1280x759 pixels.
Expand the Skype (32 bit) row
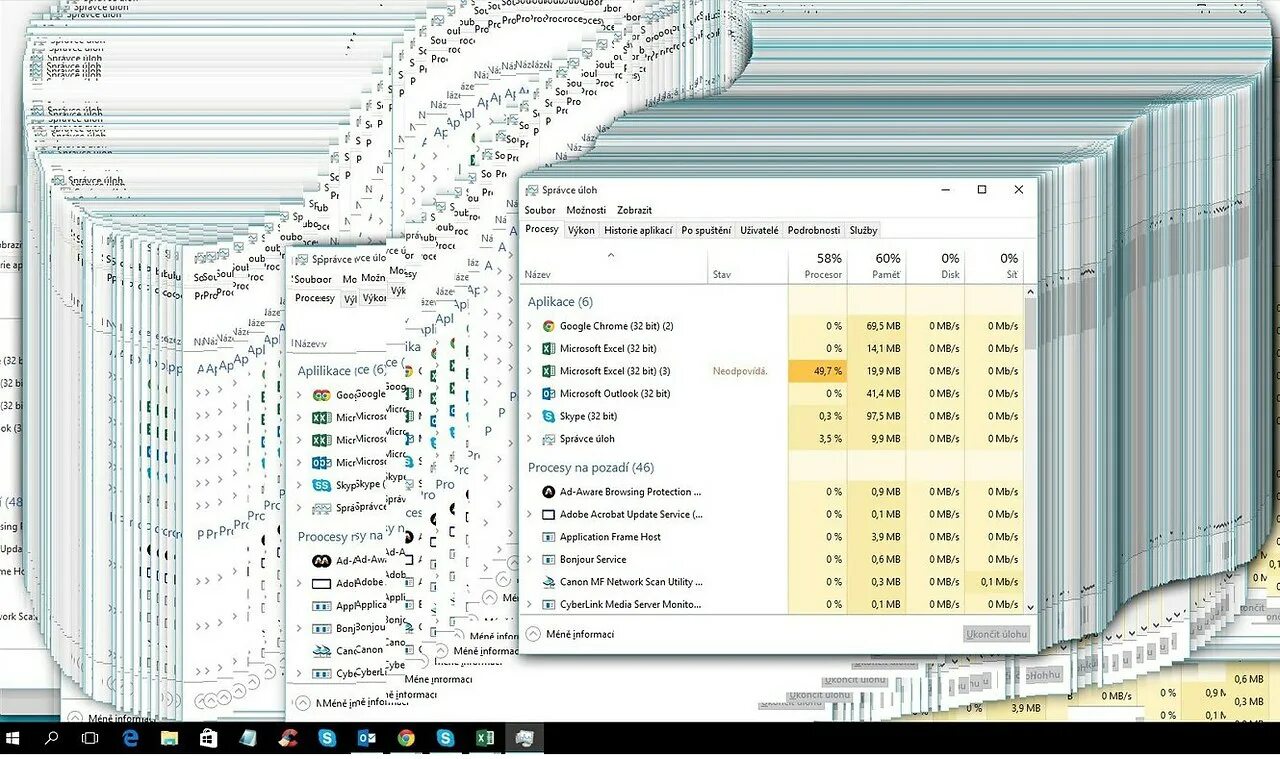tap(530, 416)
